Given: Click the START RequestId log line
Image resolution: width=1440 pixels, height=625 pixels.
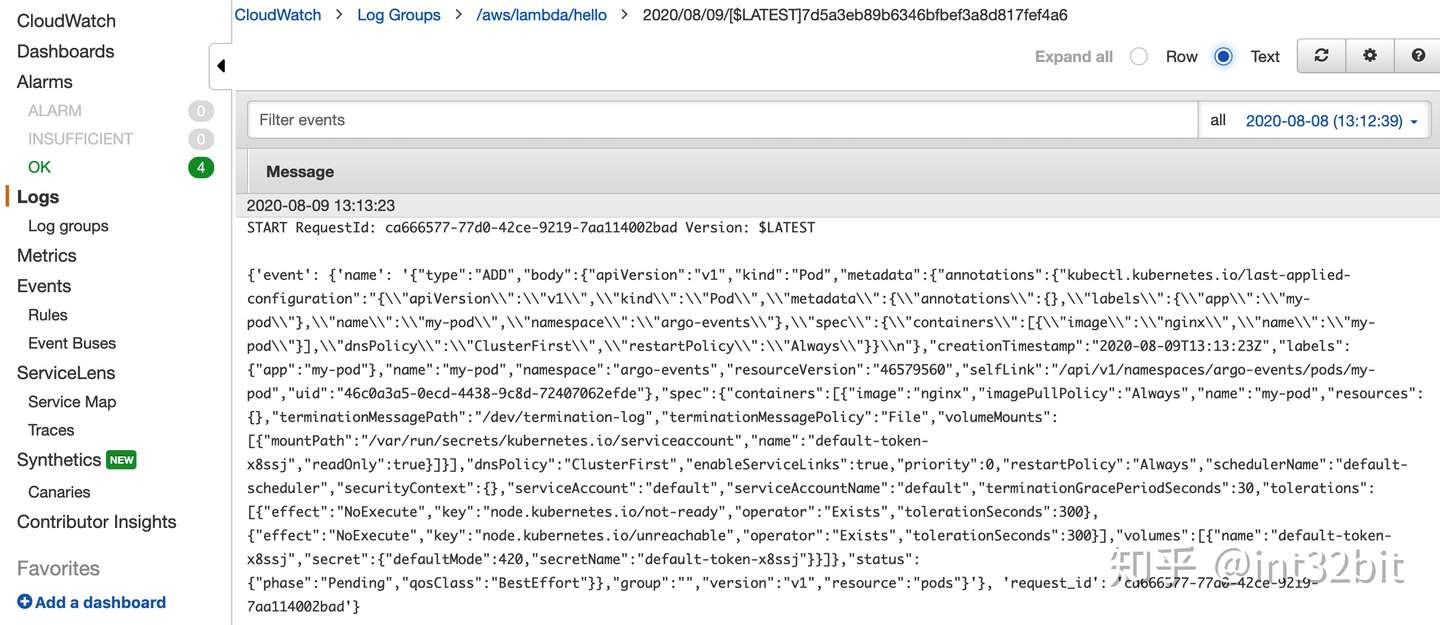Looking at the screenshot, I should tap(531, 228).
